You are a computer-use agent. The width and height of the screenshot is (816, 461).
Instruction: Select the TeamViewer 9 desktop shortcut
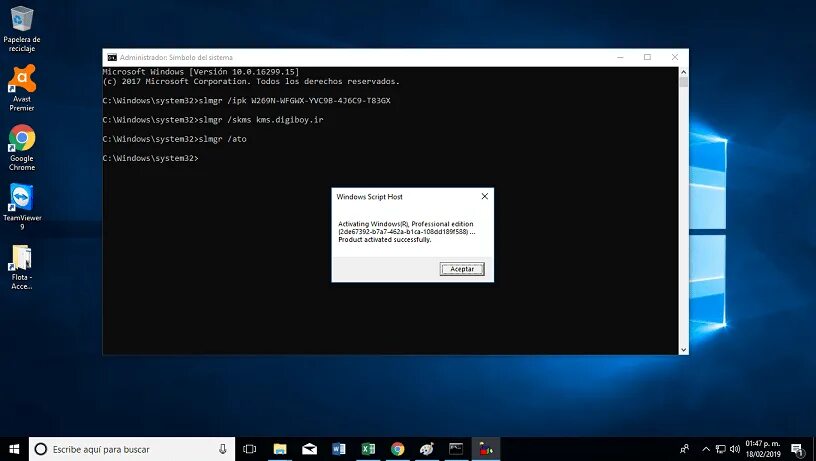pos(22,207)
